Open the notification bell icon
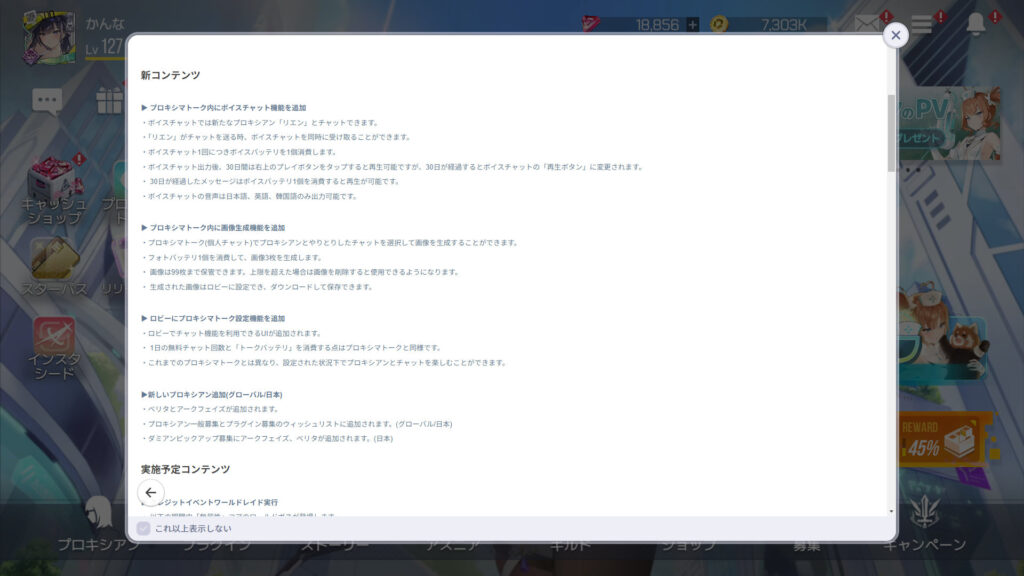The height and width of the screenshot is (576, 1024). pos(976,24)
